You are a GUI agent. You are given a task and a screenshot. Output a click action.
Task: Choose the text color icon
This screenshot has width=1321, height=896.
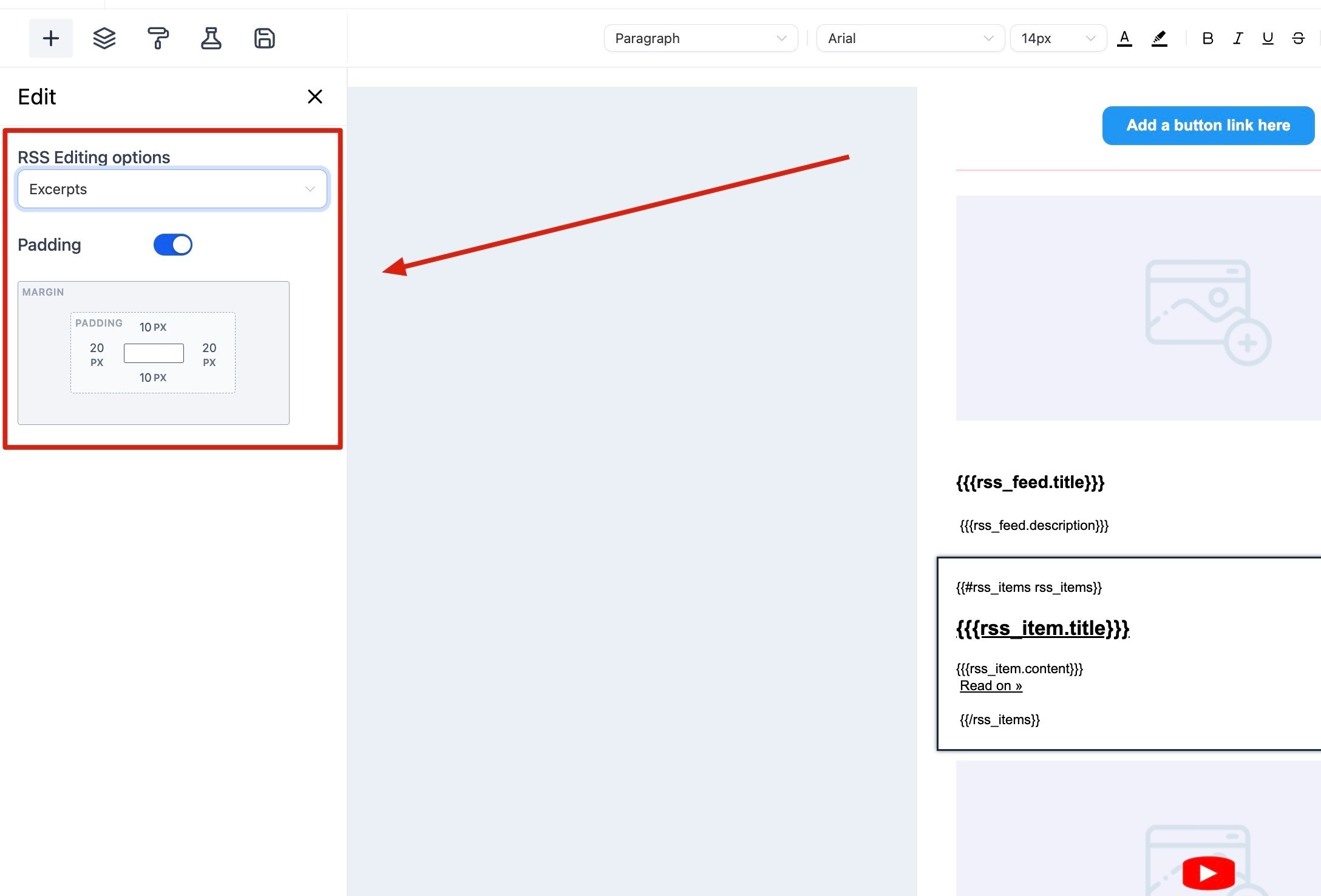(x=1124, y=38)
